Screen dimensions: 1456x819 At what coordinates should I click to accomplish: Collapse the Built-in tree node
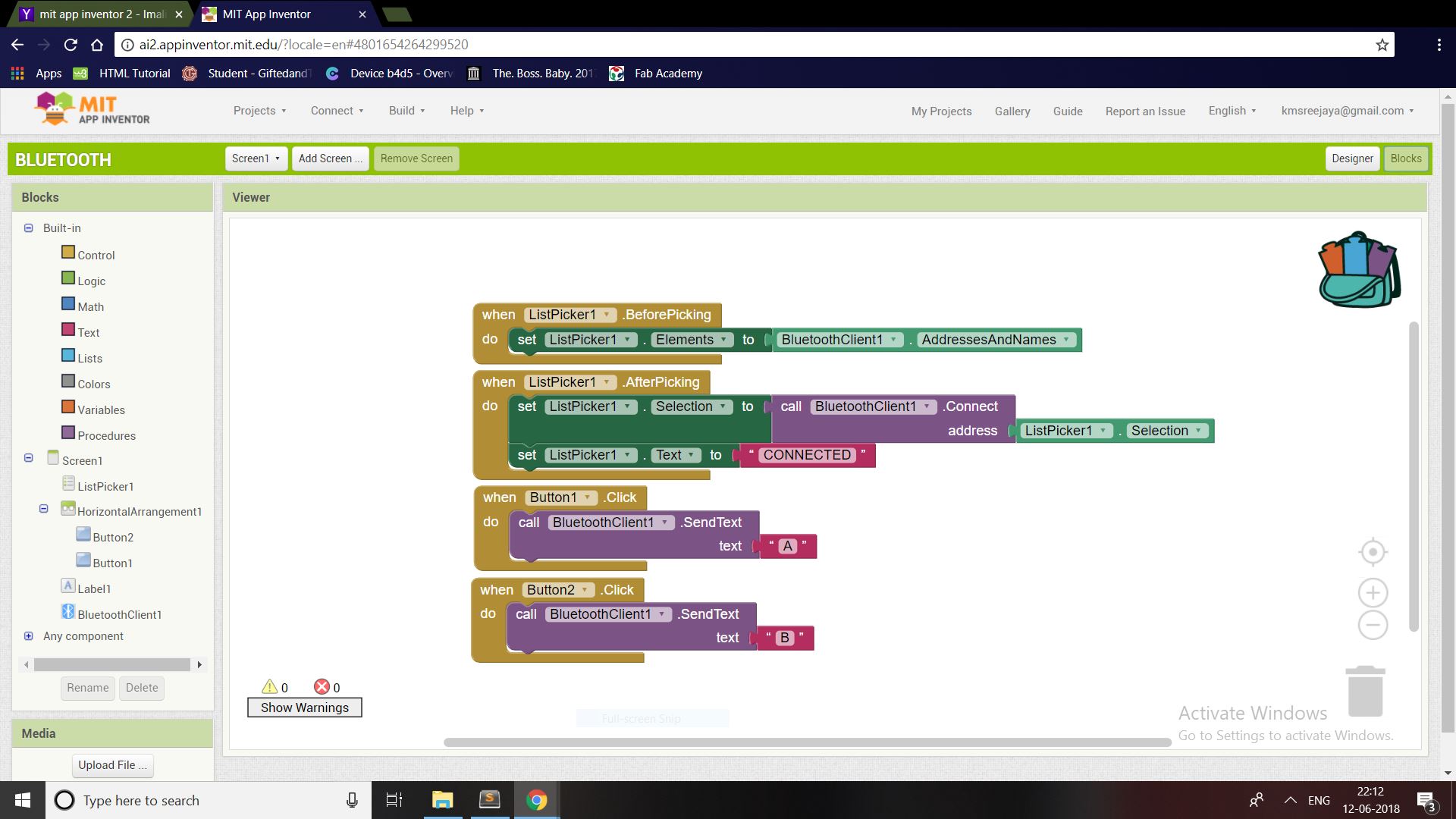29,227
